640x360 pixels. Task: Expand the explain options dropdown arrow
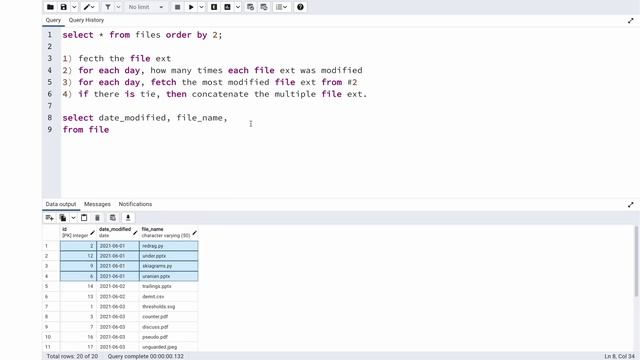point(238,7)
